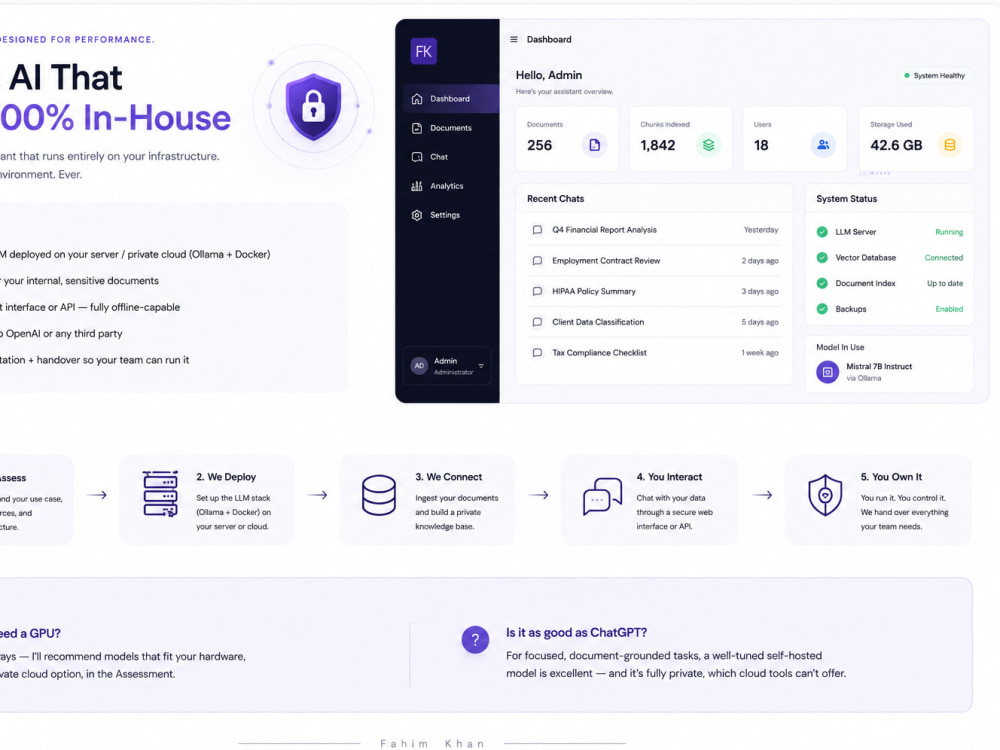Screen dimensions: 1000x750
Task: Click the 5. You Own It step title
Action: click(x=891, y=477)
